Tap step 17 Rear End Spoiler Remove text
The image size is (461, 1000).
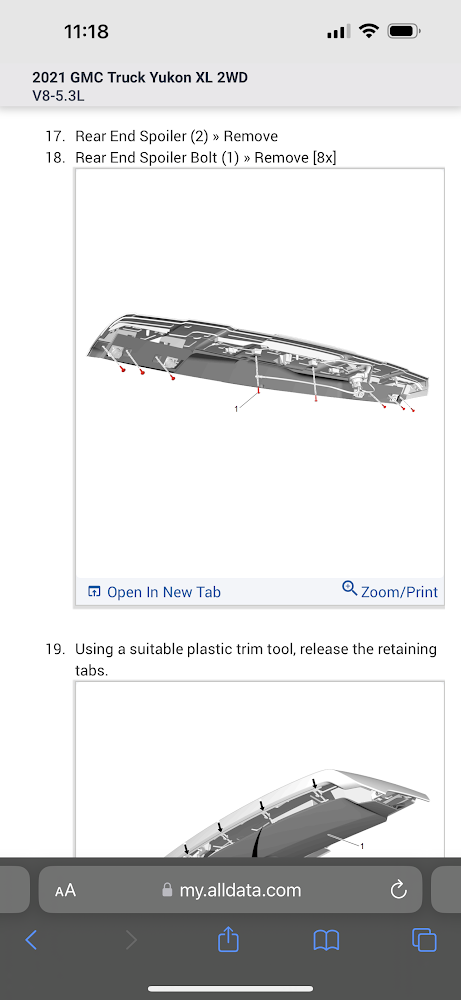177,136
